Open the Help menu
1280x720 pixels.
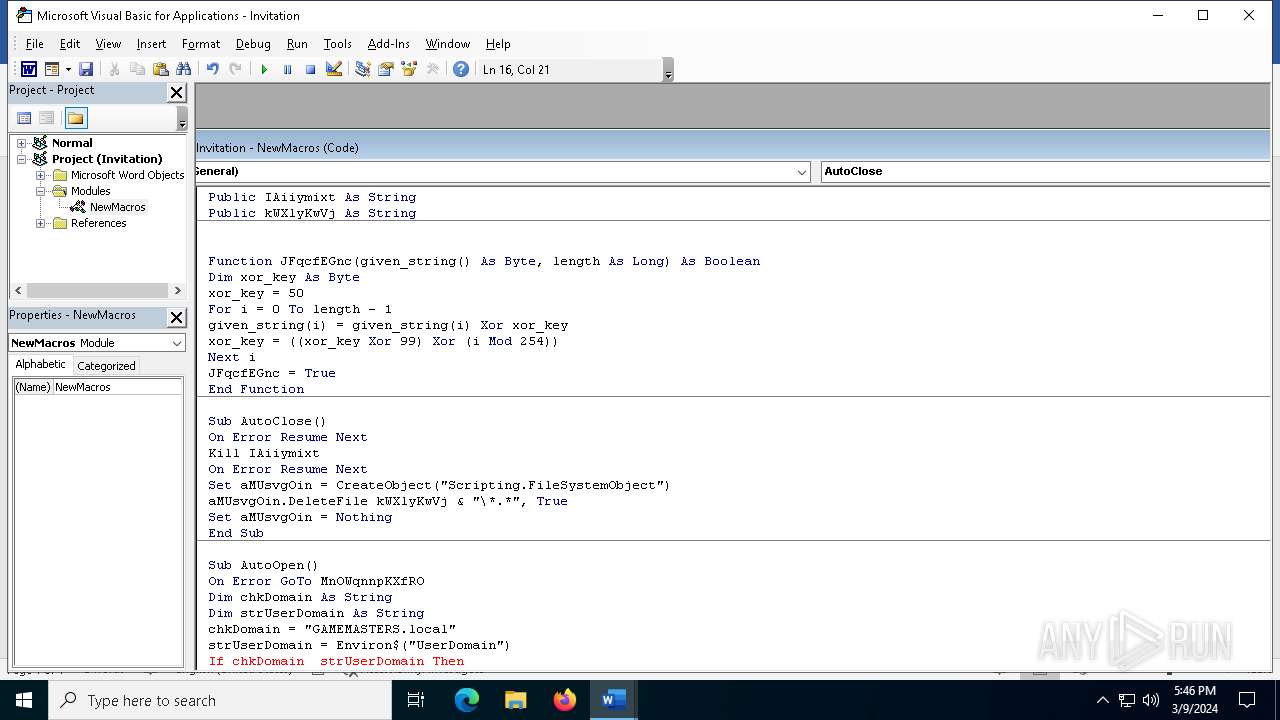498,44
